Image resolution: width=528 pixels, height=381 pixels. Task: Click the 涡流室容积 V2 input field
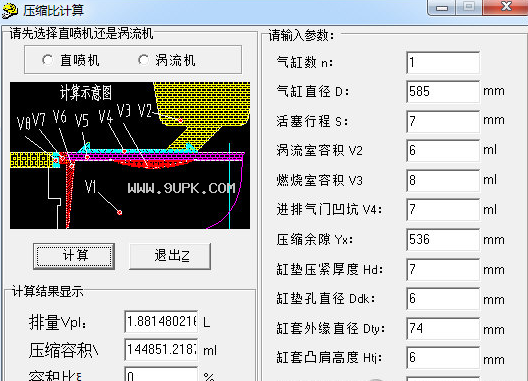[443, 150]
